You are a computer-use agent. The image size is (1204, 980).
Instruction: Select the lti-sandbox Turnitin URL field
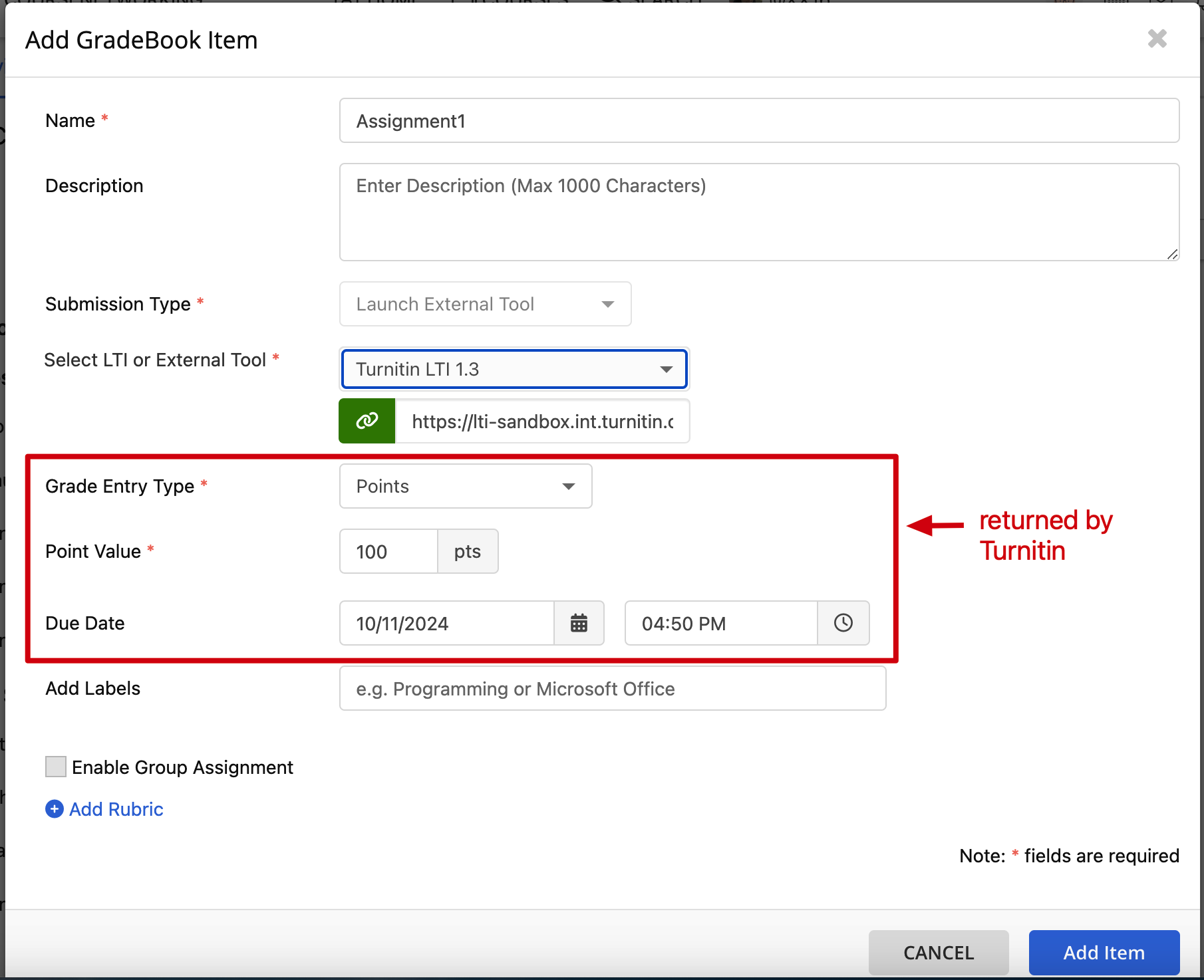click(542, 421)
